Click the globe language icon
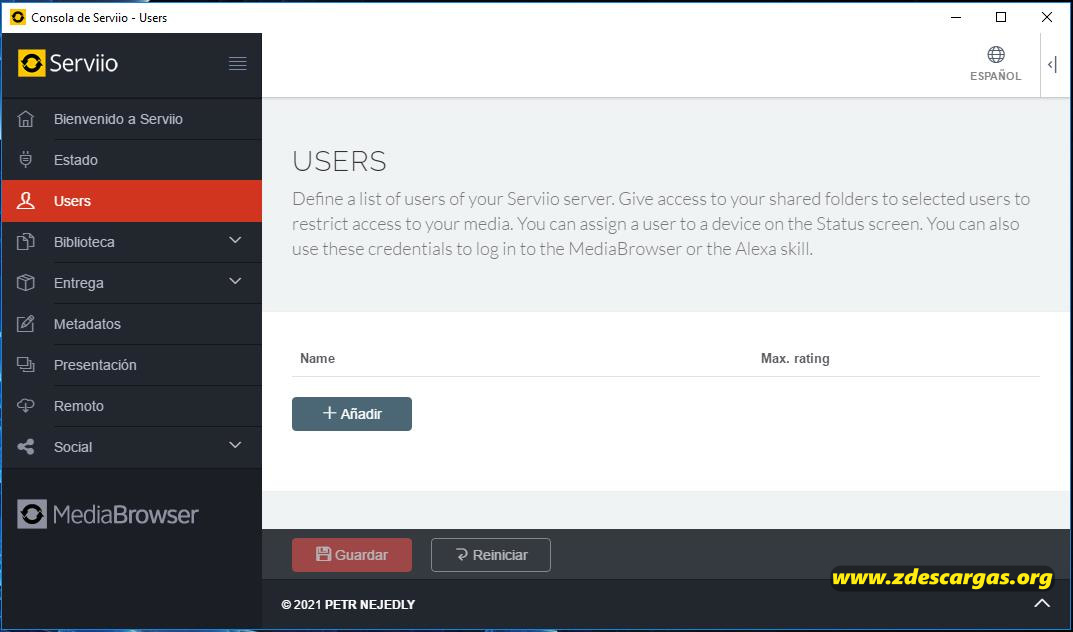This screenshot has width=1073, height=632. [996, 55]
